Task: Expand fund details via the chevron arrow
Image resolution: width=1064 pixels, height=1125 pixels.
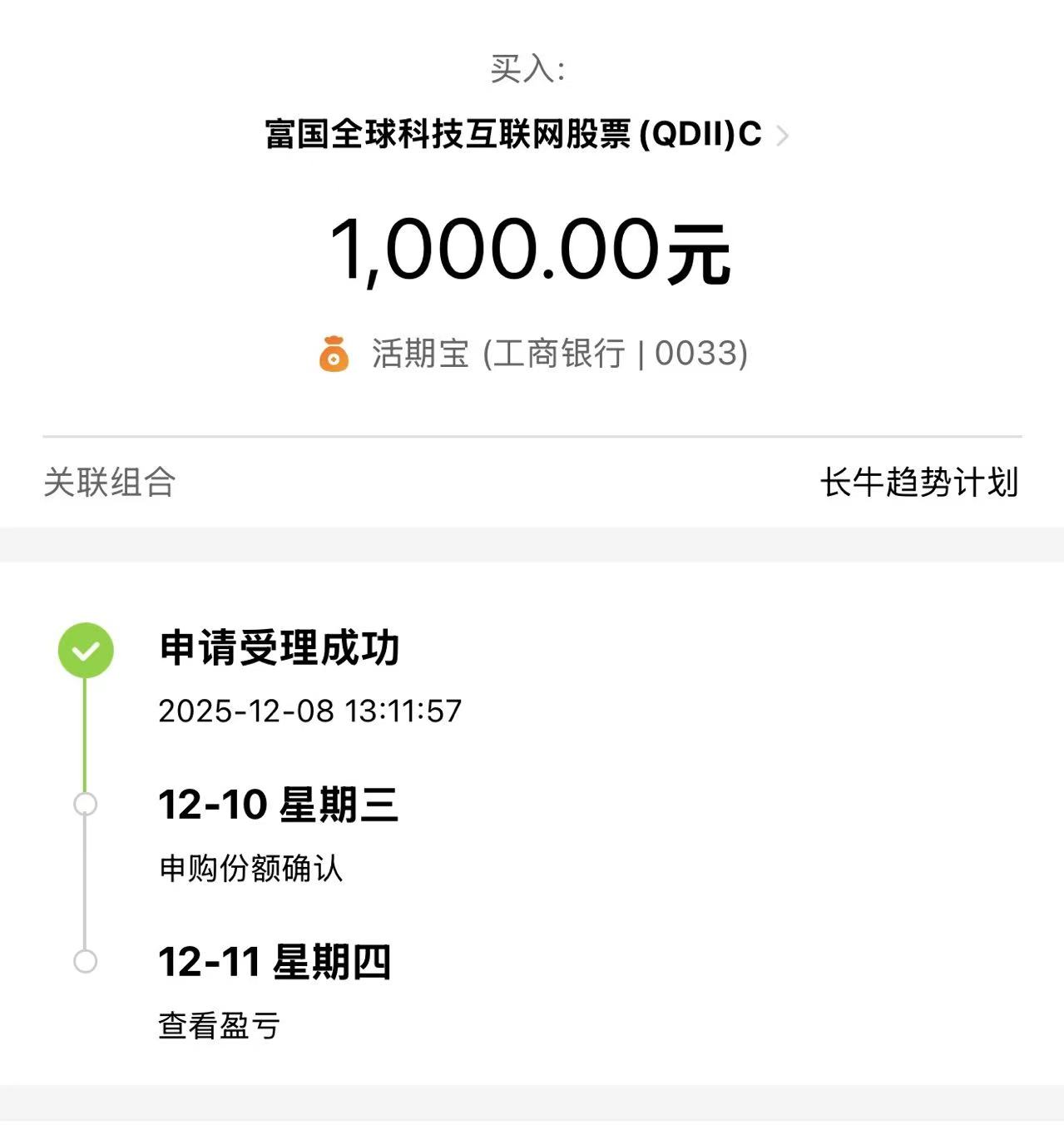Action: click(x=782, y=136)
